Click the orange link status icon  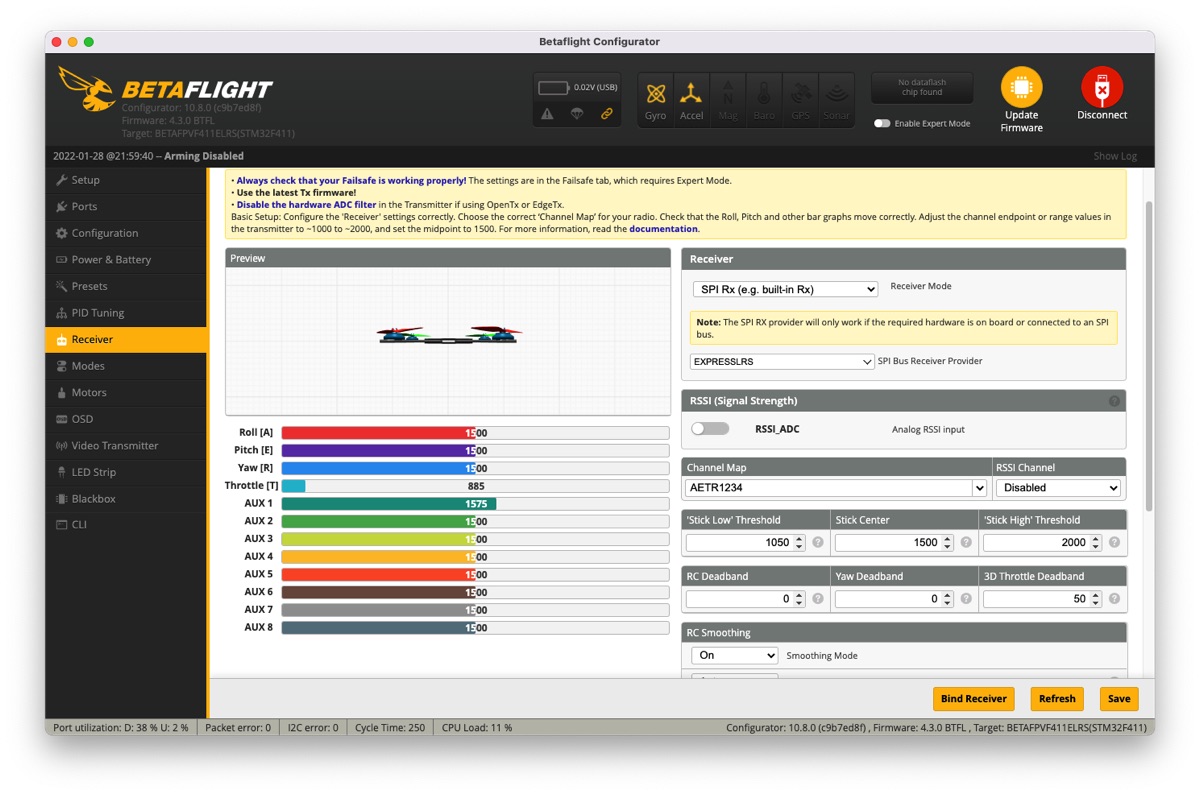tap(606, 114)
